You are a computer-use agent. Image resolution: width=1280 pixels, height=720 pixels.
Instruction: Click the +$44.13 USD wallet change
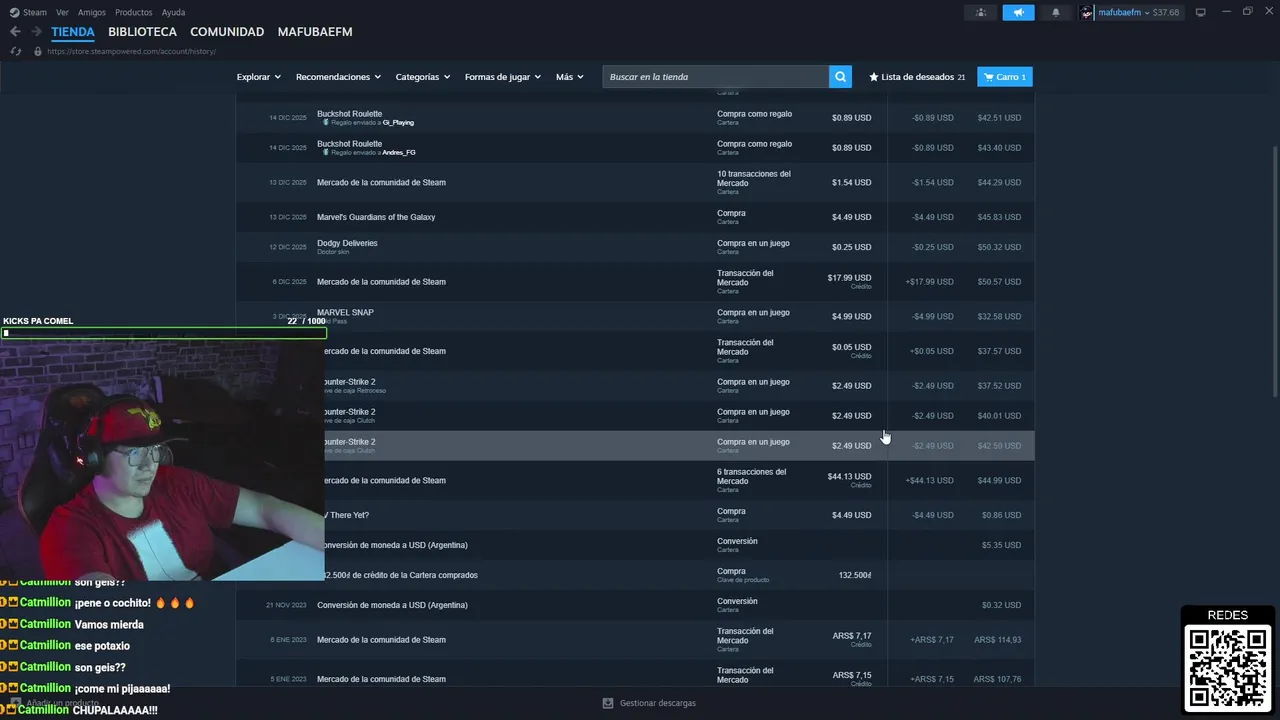click(x=929, y=481)
